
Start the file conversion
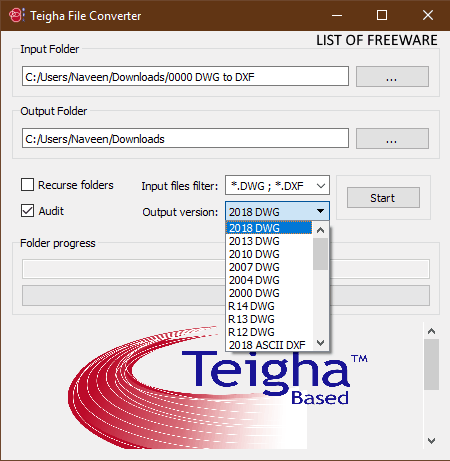383,198
